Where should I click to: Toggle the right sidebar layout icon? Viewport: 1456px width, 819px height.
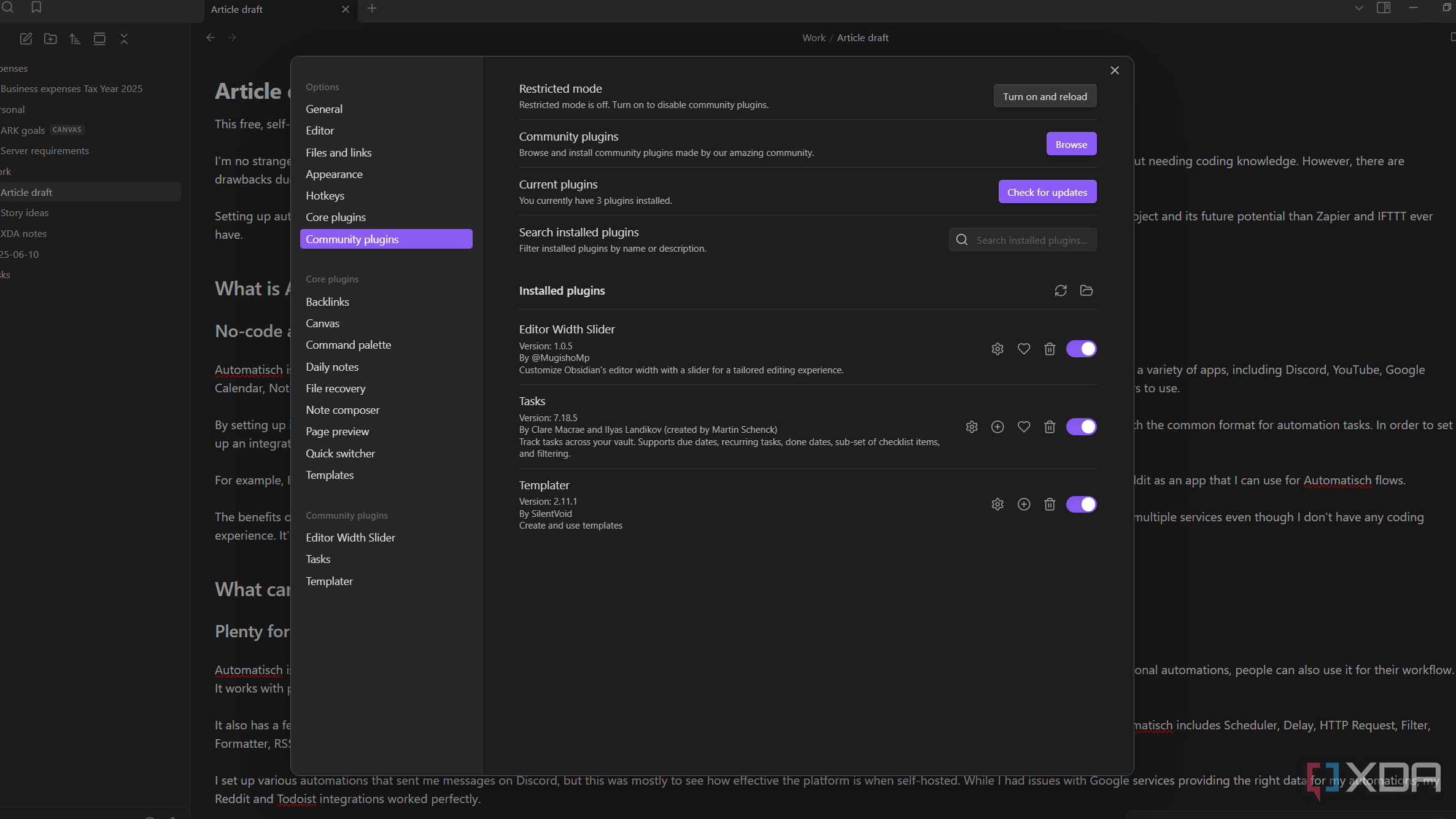click(x=1384, y=8)
